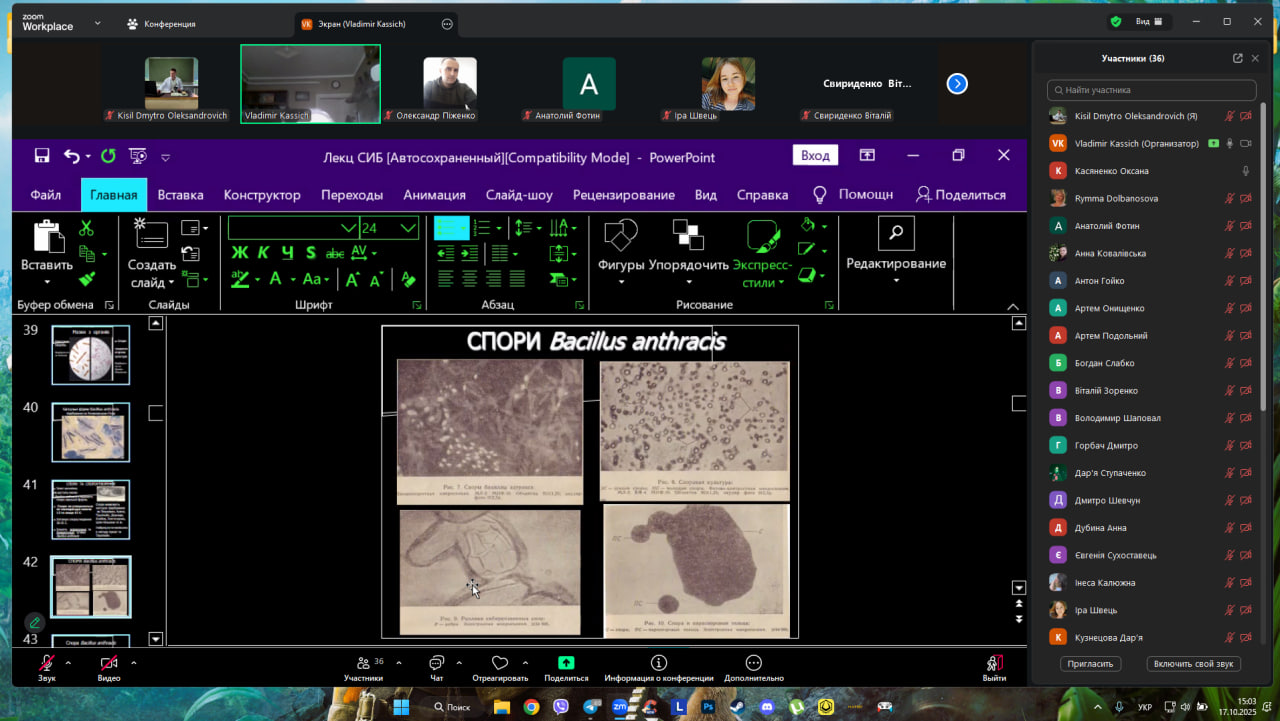This screenshot has height=721, width=1280.
Task: Click the Включить свой звук button
Action: click(x=1196, y=664)
